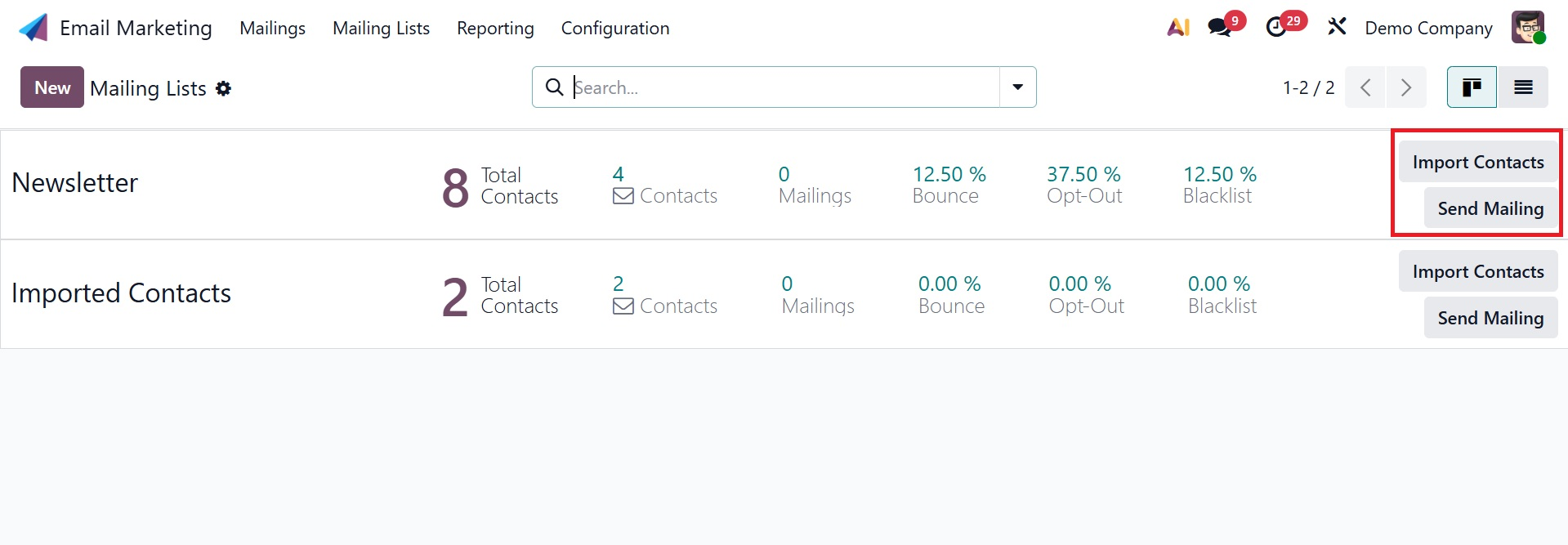This screenshot has width=1568, height=545.
Task: Expand the search filter dropdown arrow
Action: click(1018, 87)
